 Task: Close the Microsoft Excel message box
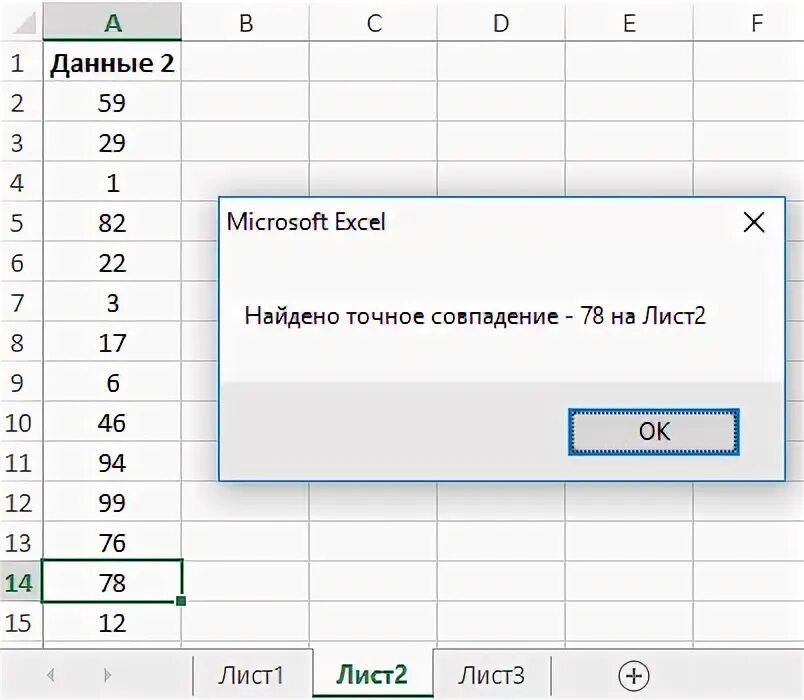coord(753,222)
